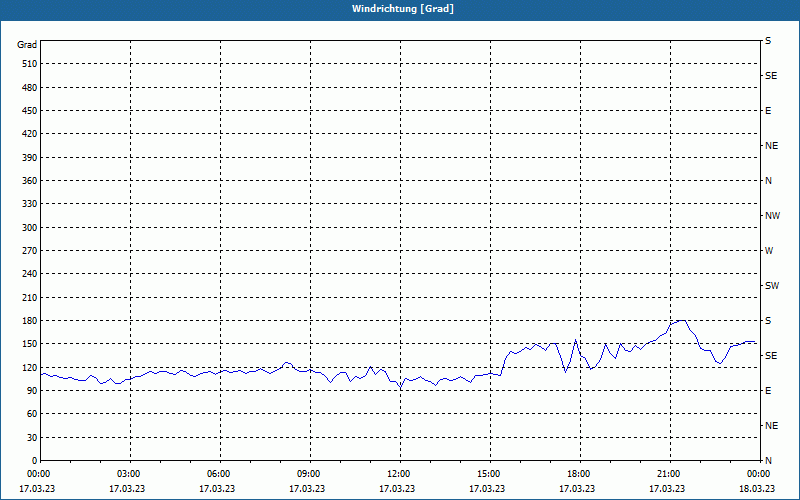800x500 pixels.
Task: Click the 480 value on the degree axis
Action: (30, 87)
